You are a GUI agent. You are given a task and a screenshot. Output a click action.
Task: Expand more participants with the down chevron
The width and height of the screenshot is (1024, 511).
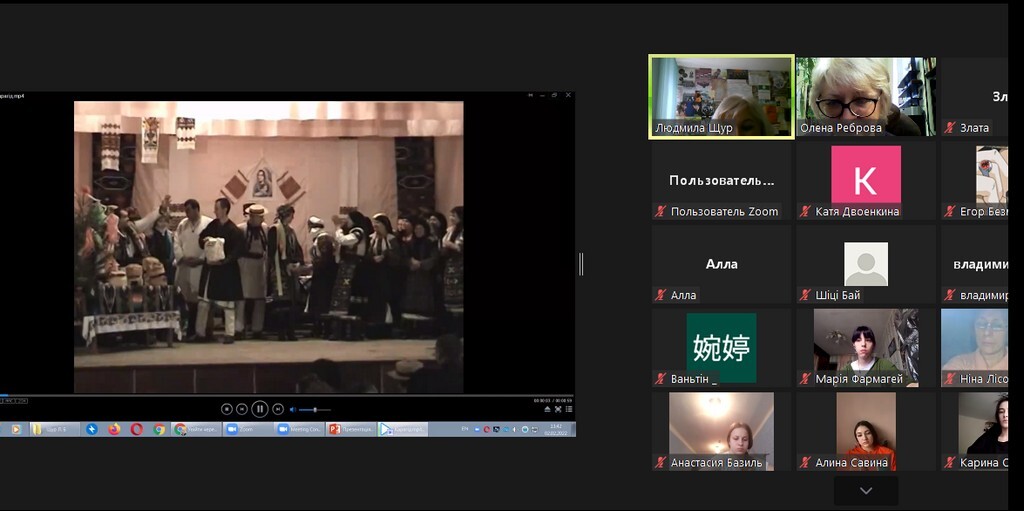click(x=866, y=491)
